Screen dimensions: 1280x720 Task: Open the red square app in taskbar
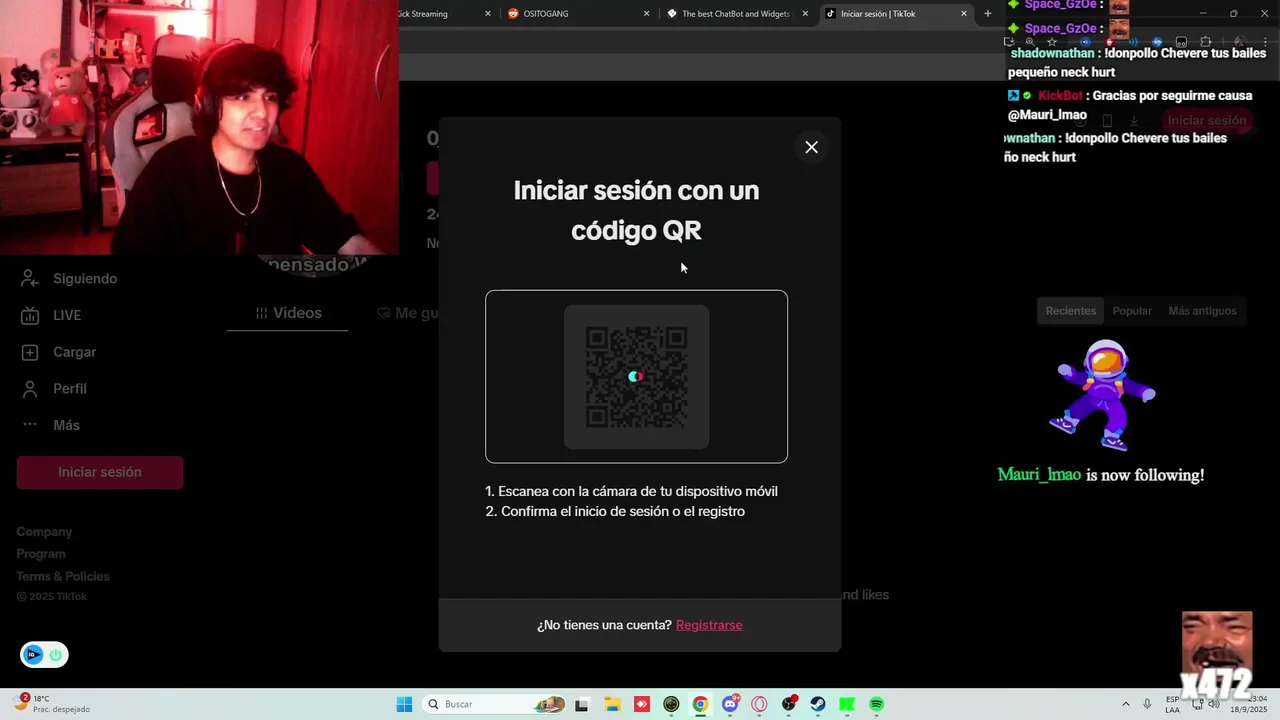pos(641,704)
